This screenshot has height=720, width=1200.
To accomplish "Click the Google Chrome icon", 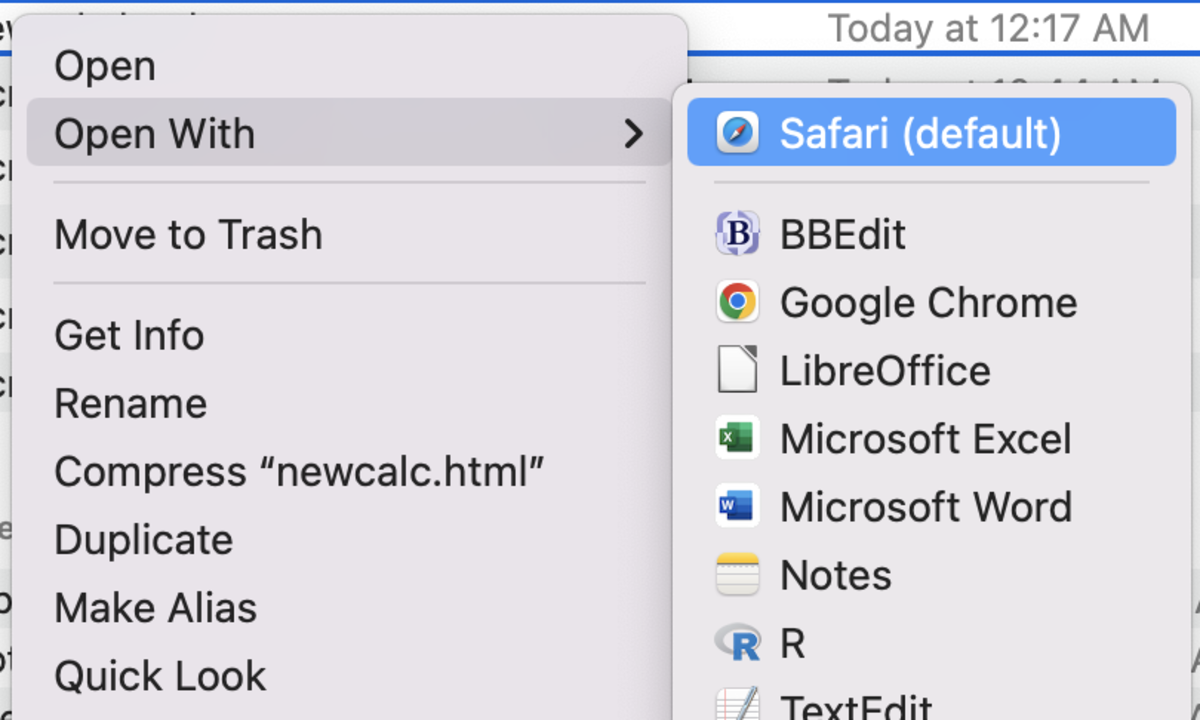I will 737,302.
